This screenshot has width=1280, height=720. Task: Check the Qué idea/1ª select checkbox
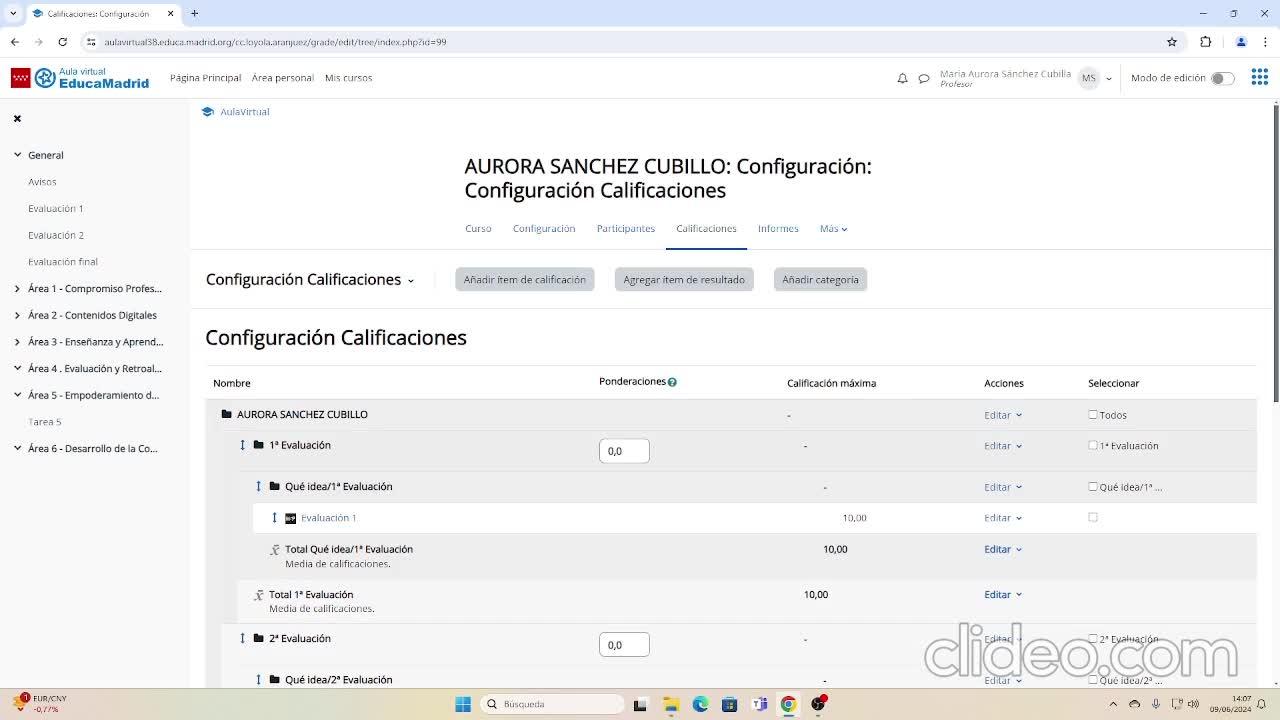click(x=1093, y=487)
